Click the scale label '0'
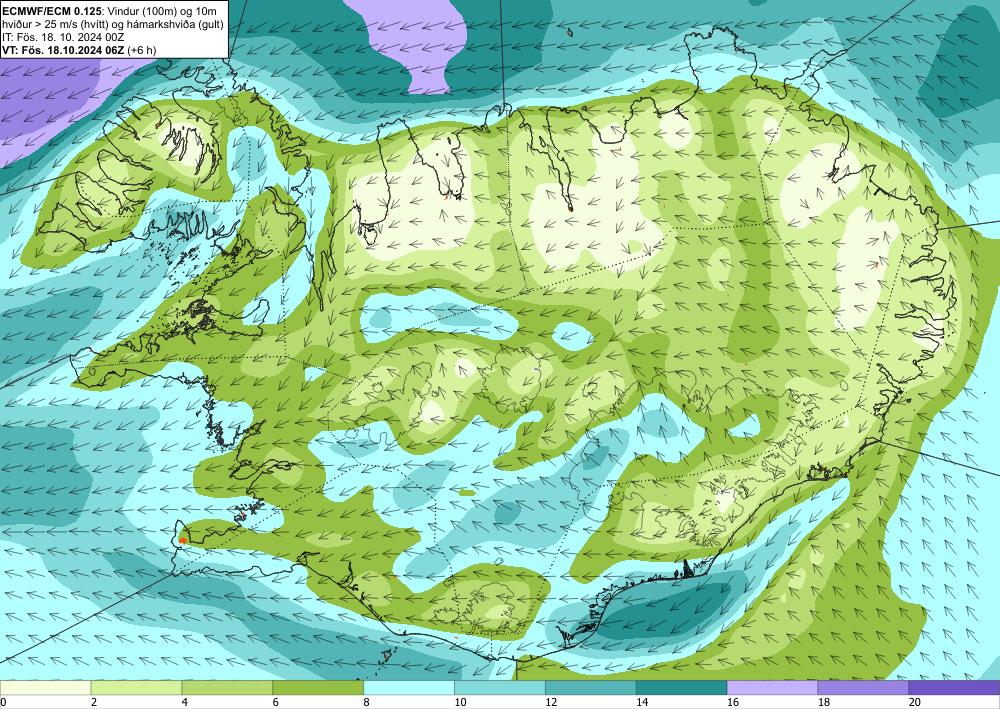This screenshot has width=1000, height=709. [3, 702]
